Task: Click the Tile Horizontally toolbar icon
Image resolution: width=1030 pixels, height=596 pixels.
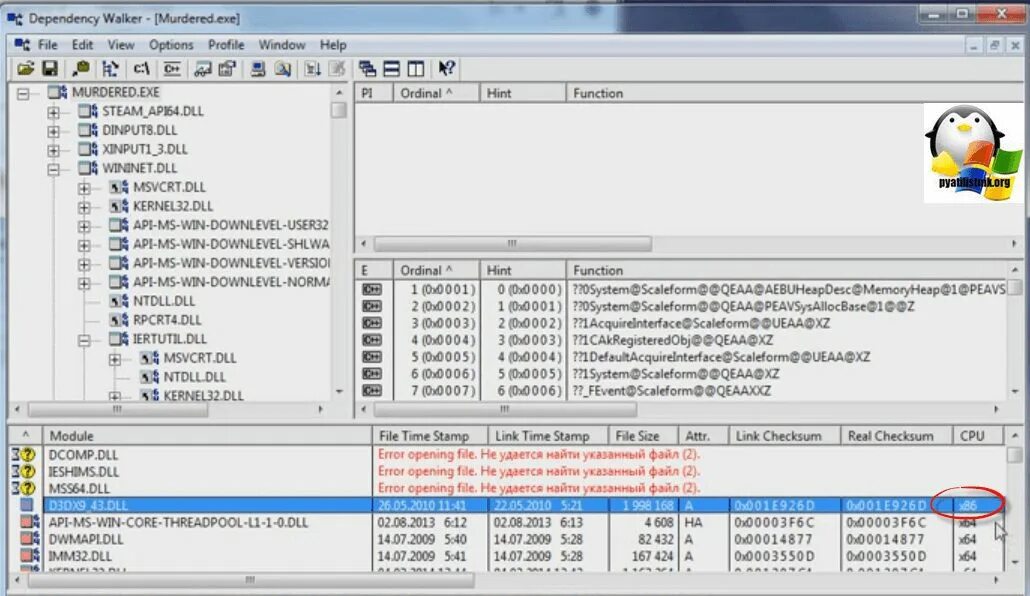Action: [x=392, y=68]
